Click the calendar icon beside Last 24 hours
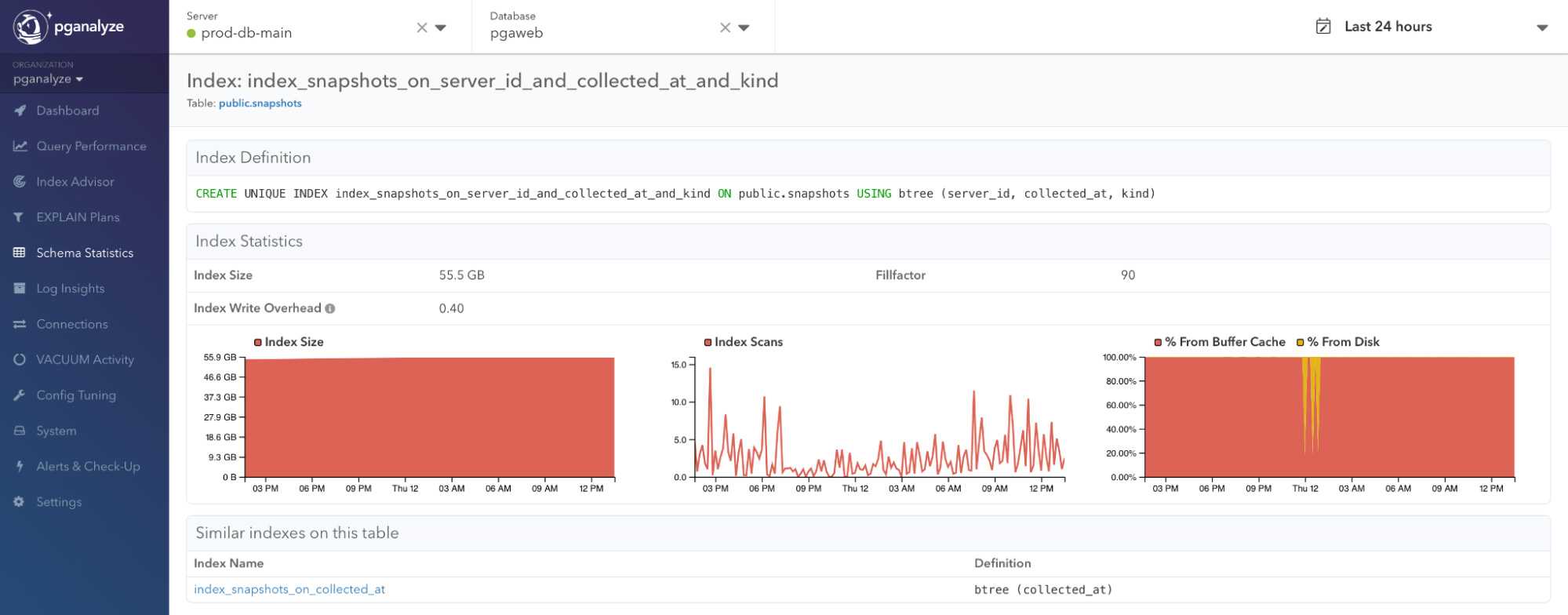 point(1323,27)
